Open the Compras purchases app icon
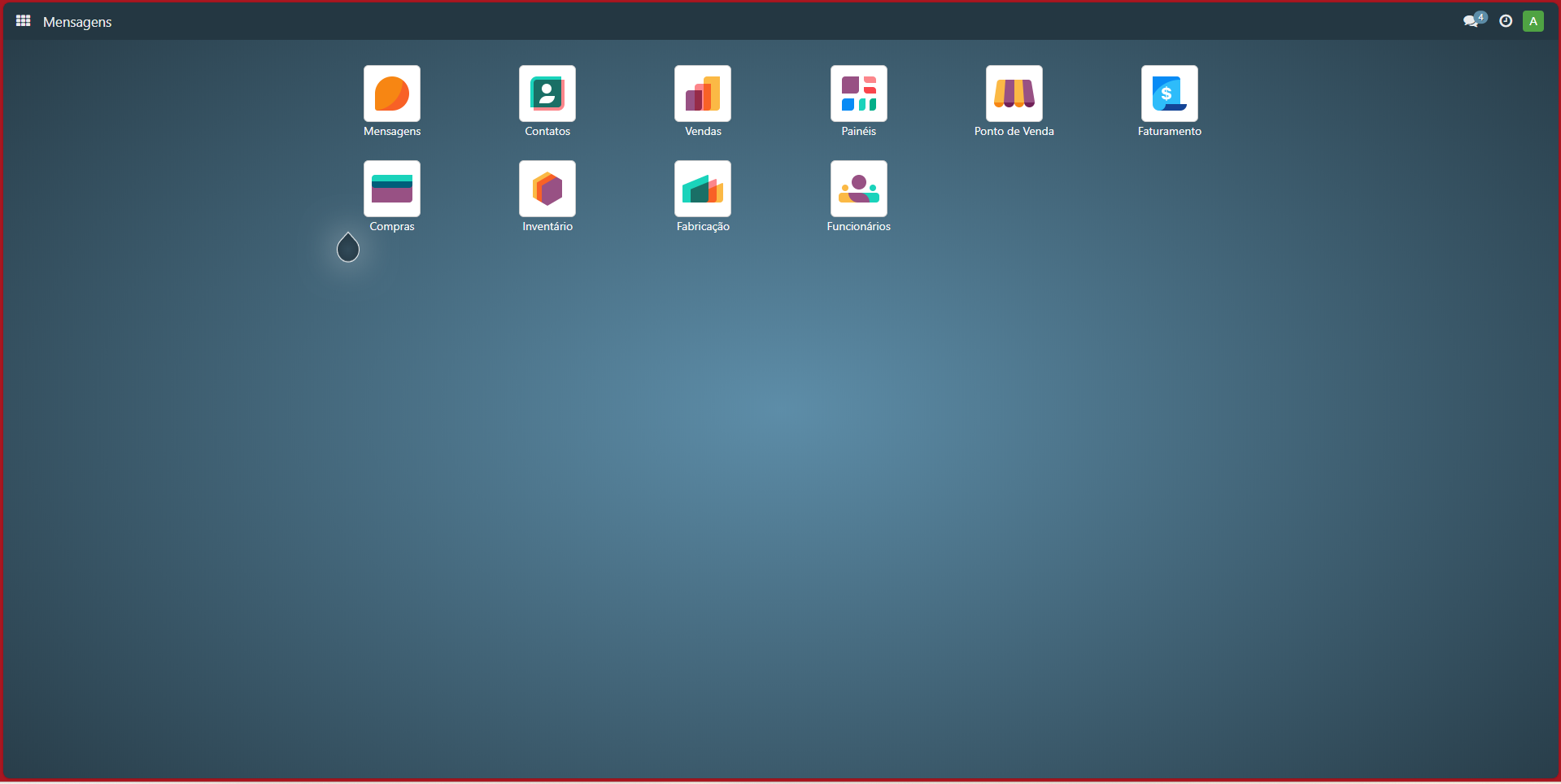This screenshot has width=1561, height=784. (391, 189)
